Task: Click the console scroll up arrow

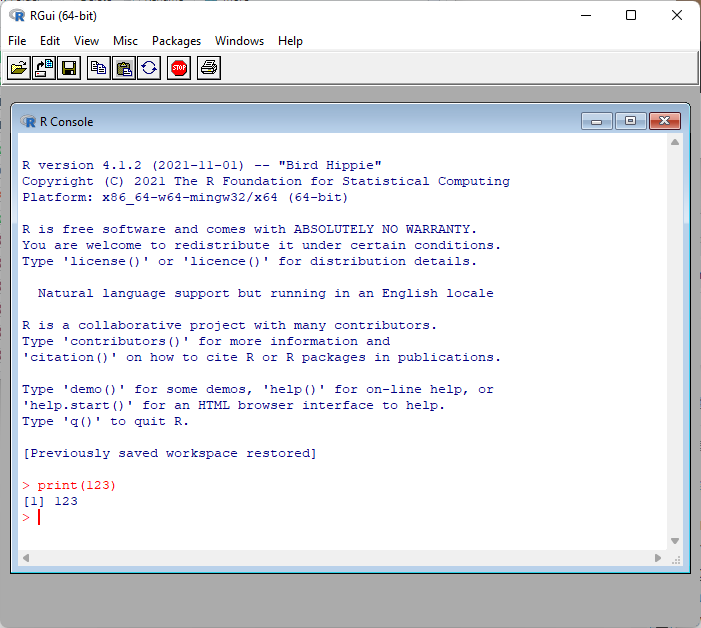Action: 675,142
